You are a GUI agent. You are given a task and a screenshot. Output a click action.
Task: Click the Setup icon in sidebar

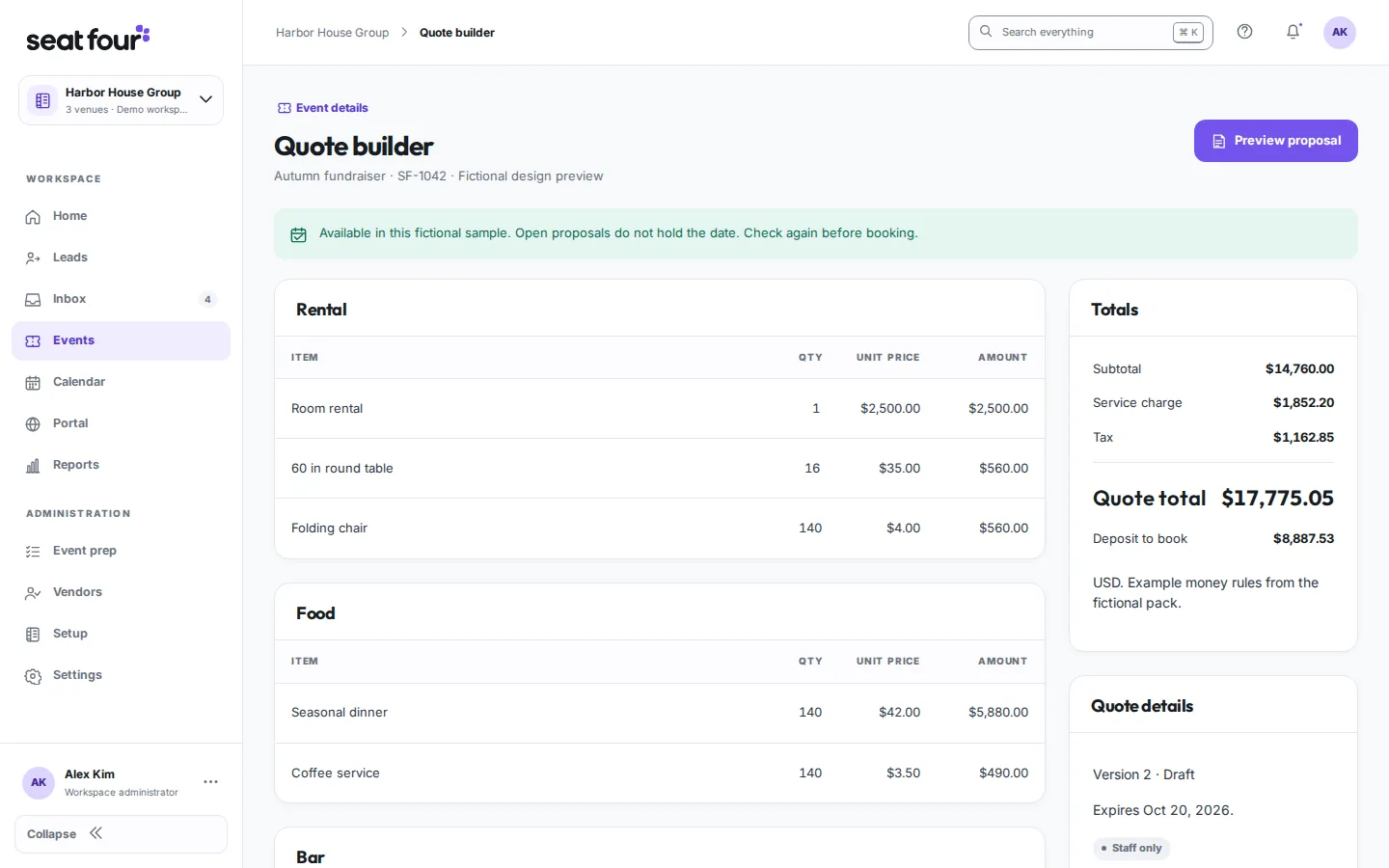coord(33,635)
